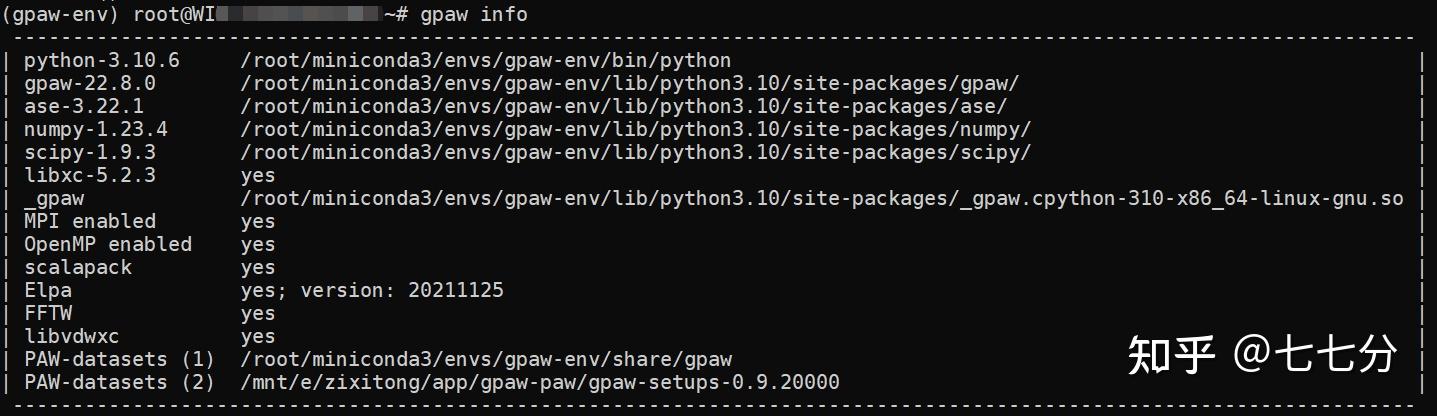This screenshot has width=1437, height=416.
Task: Click the "gpaw info" command text
Action: (x=473, y=14)
